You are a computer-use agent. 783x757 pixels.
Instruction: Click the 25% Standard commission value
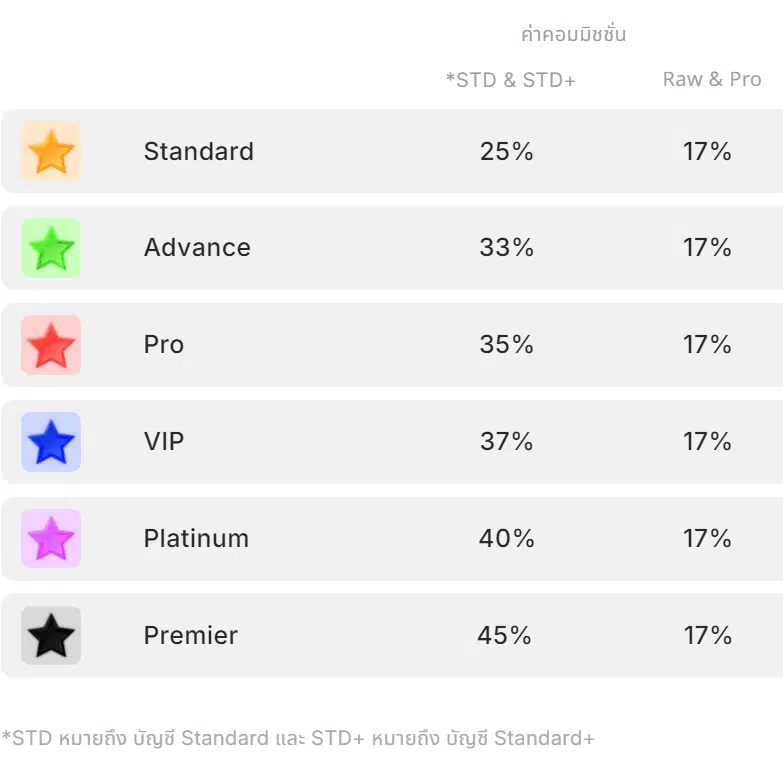coord(507,151)
